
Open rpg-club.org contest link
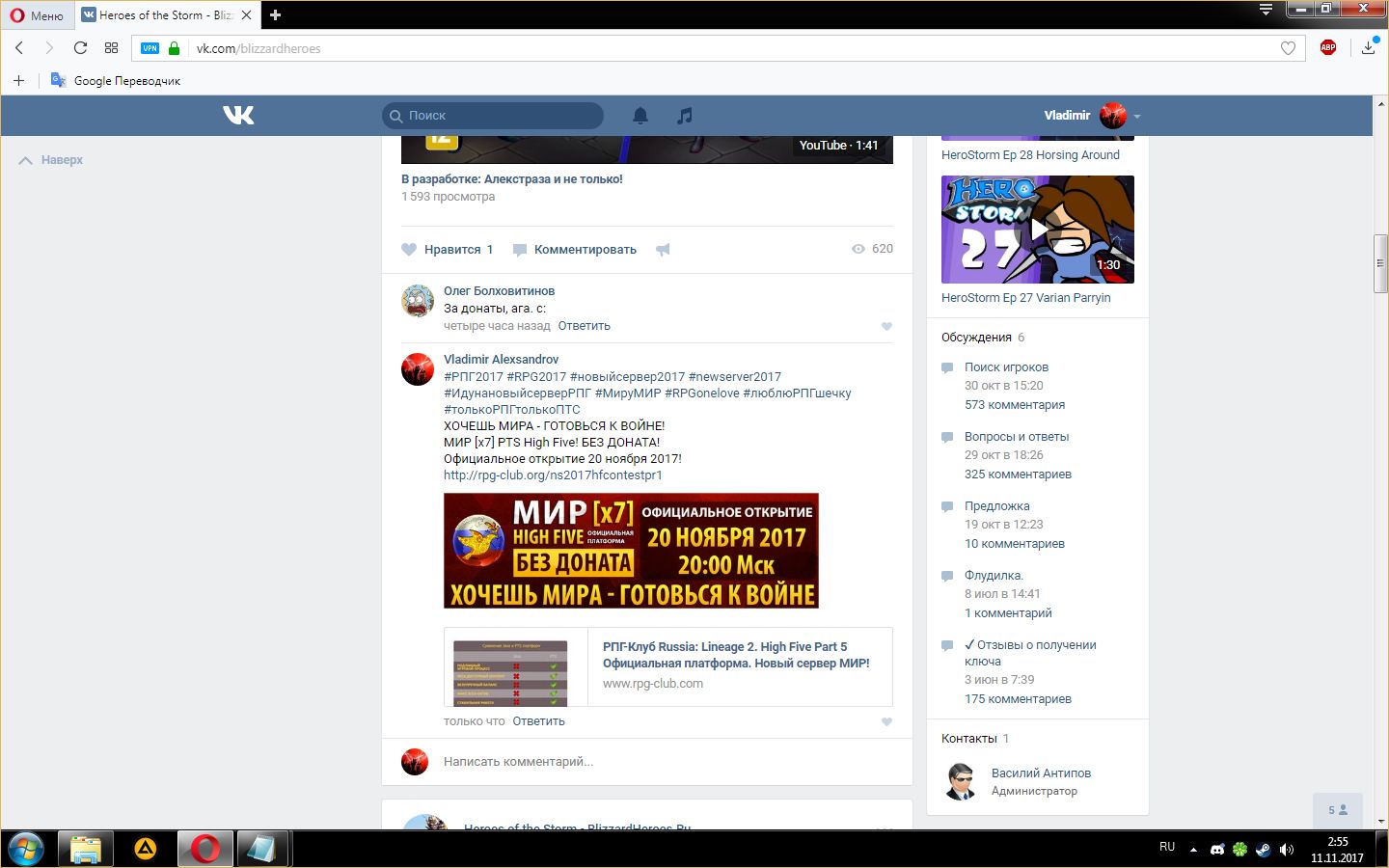coord(553,475)
